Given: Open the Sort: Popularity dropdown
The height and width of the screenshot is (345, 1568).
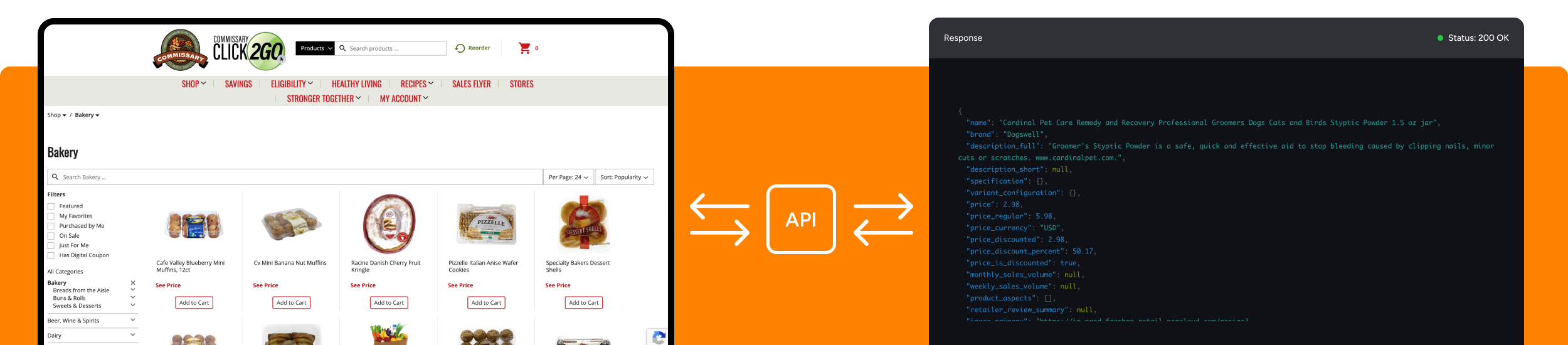Looking at the screenshot, I should [x=624, y=177].
